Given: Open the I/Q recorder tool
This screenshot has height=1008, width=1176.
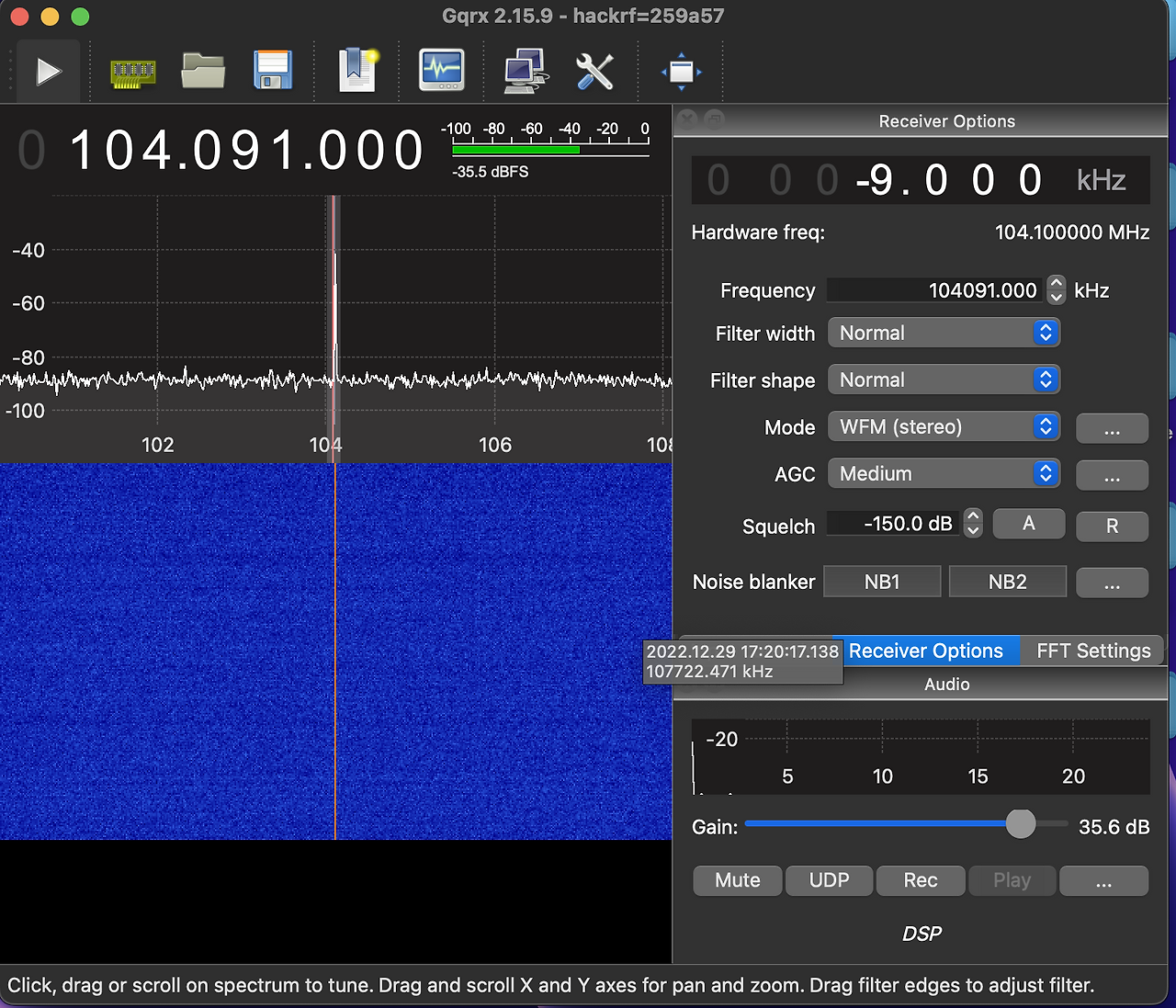Looking at the screenshot, I should click(x=441, y=71).
